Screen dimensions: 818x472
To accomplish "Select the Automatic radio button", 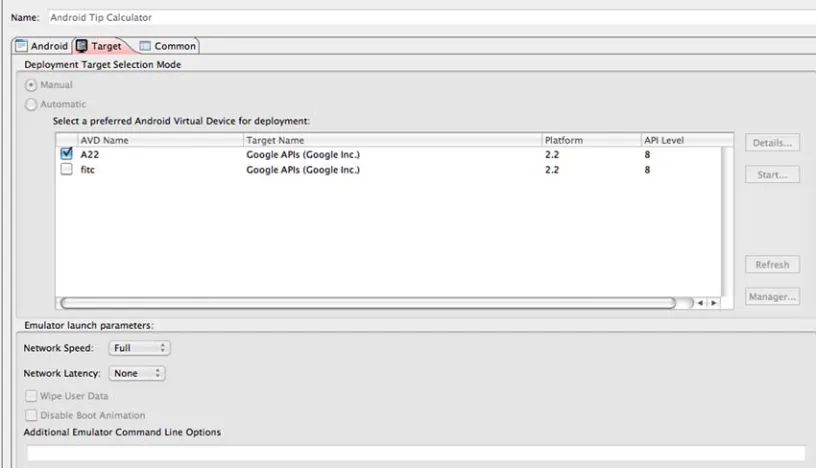I will coord(31,104).
